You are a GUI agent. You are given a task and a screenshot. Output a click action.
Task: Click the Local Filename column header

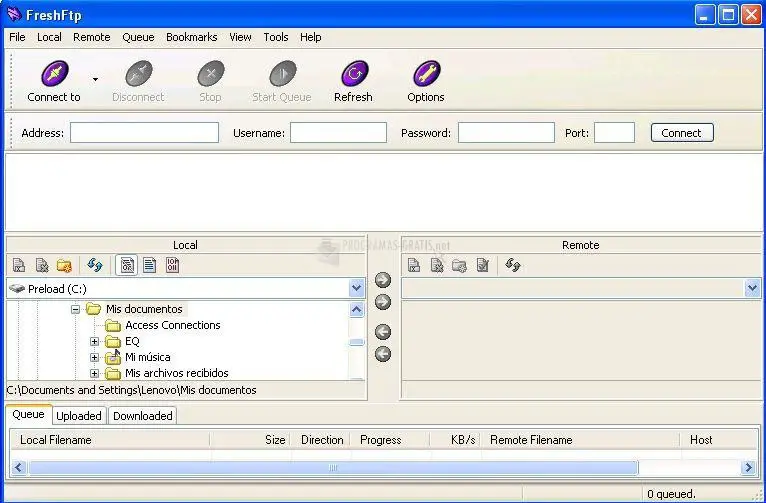point(110,440)
